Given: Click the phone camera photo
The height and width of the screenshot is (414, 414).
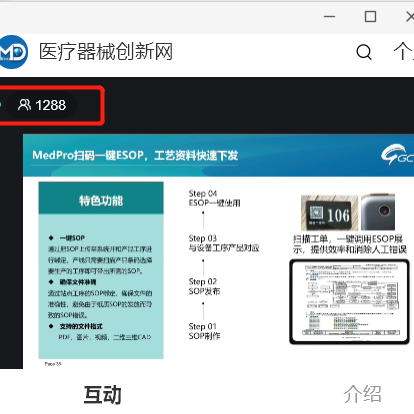Looking at the screenshot, I should 378,212.
